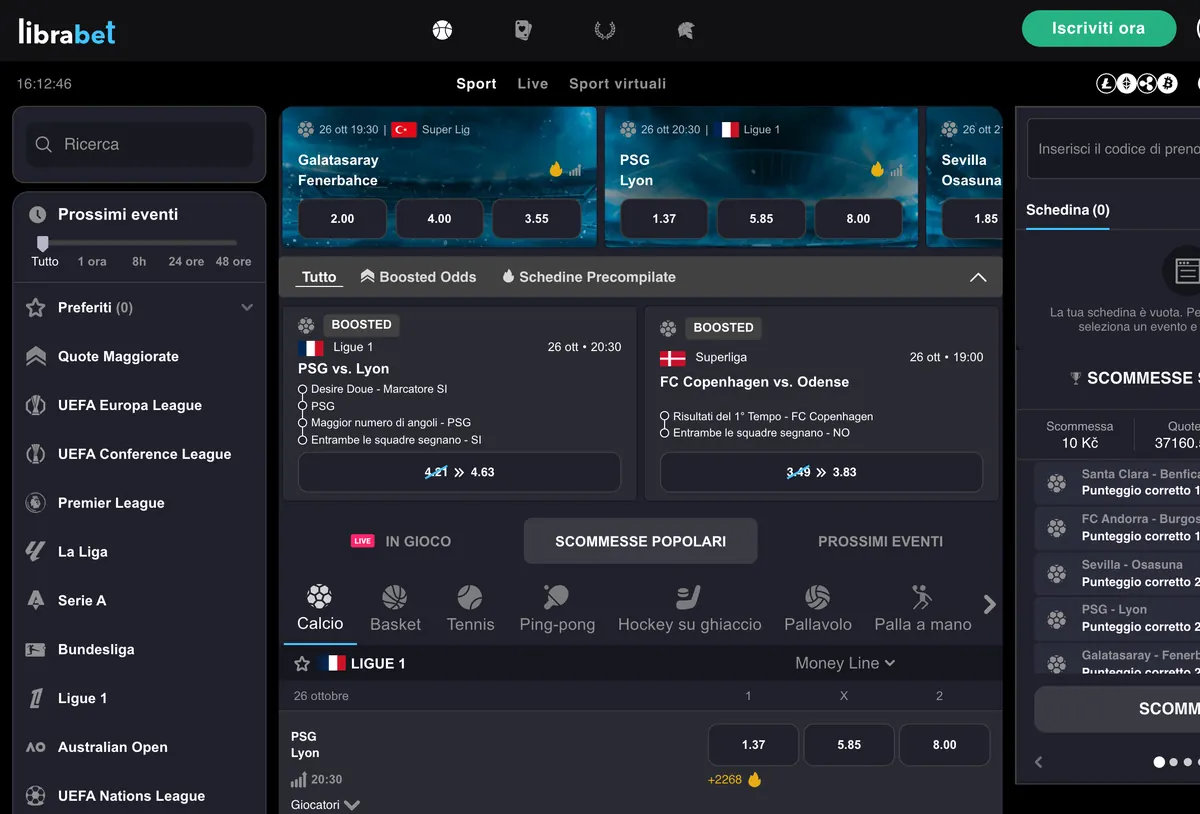Open the SCOMMESSE POPOLARI tab
This screenshot has width=1200, height=814.
click(641, 541)
